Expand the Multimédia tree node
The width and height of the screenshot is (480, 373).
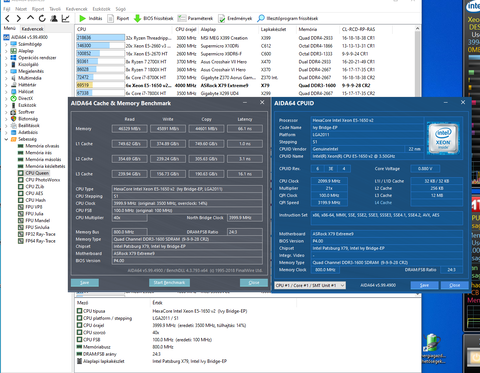(x=6, y=78)
